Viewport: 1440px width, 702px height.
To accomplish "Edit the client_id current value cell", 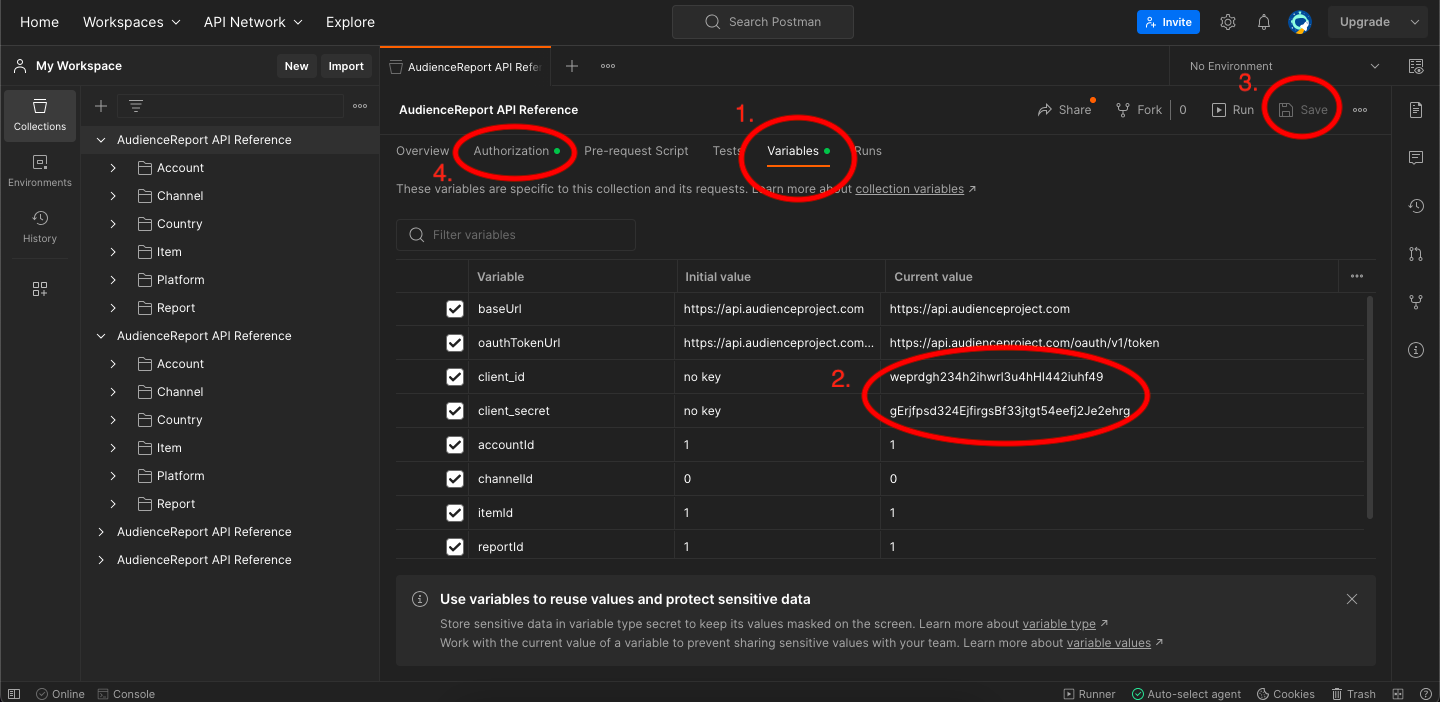I will pos(1122,377).
